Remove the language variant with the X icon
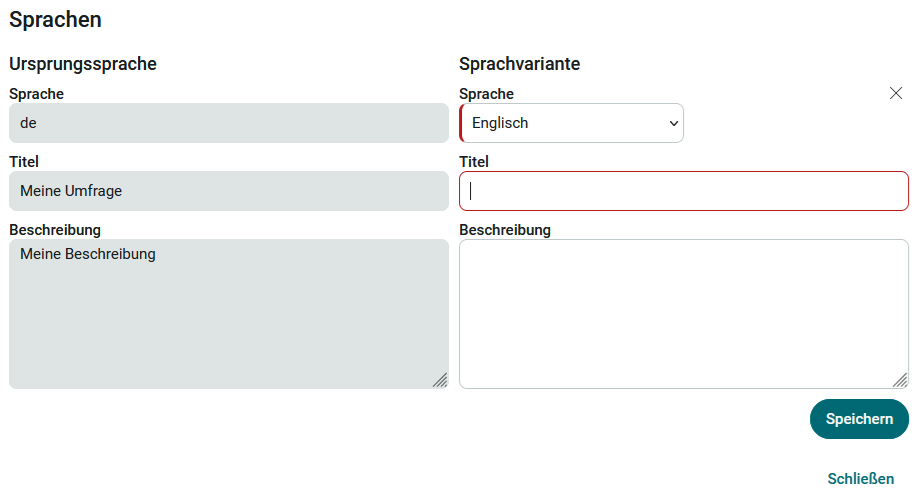The height and width of the screenshot is (494, 917). (896, 93)
